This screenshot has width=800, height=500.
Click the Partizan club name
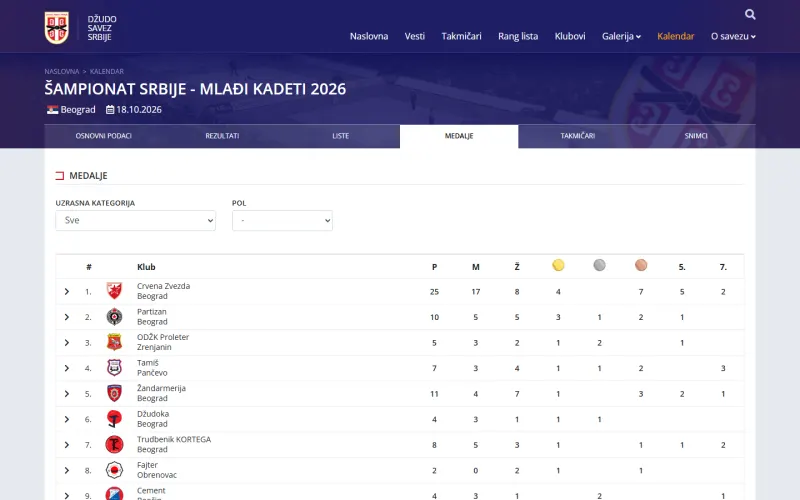tap(152, 312)
